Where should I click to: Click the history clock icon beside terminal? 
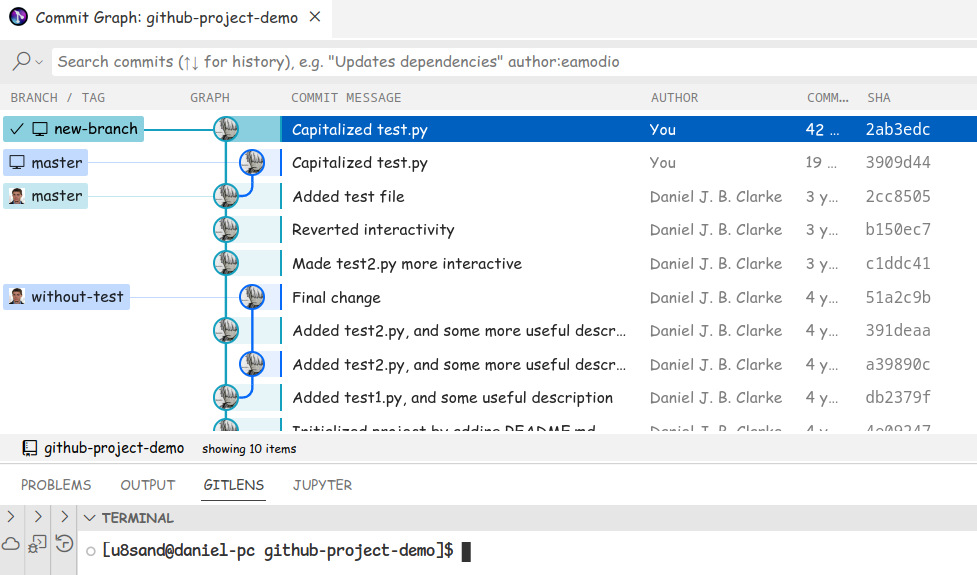64,544
